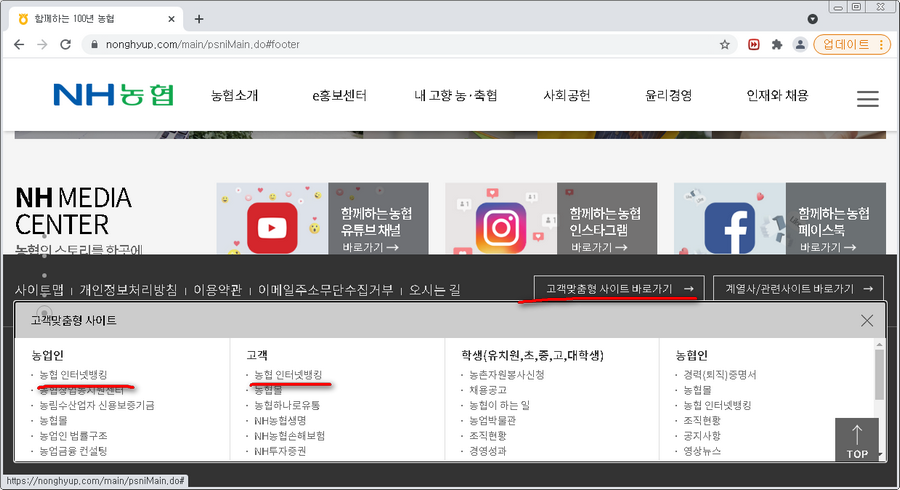Open 오시는 길 footer link
The image size is (900, 490).
tap(435, 290)
